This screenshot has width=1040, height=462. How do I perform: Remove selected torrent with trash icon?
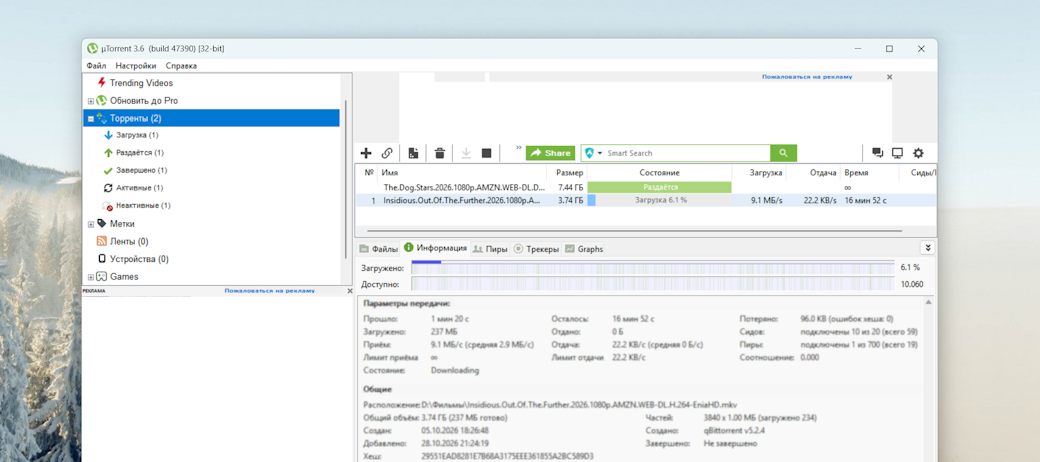point(439,153)
